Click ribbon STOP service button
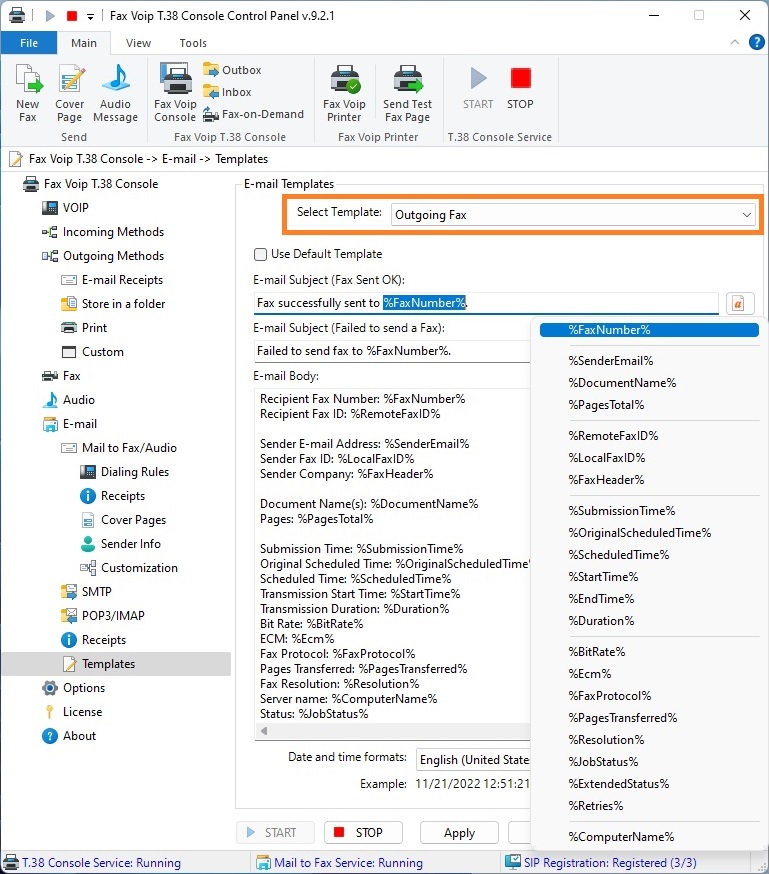This screenshot has height=874, width=769. (520, 89)
